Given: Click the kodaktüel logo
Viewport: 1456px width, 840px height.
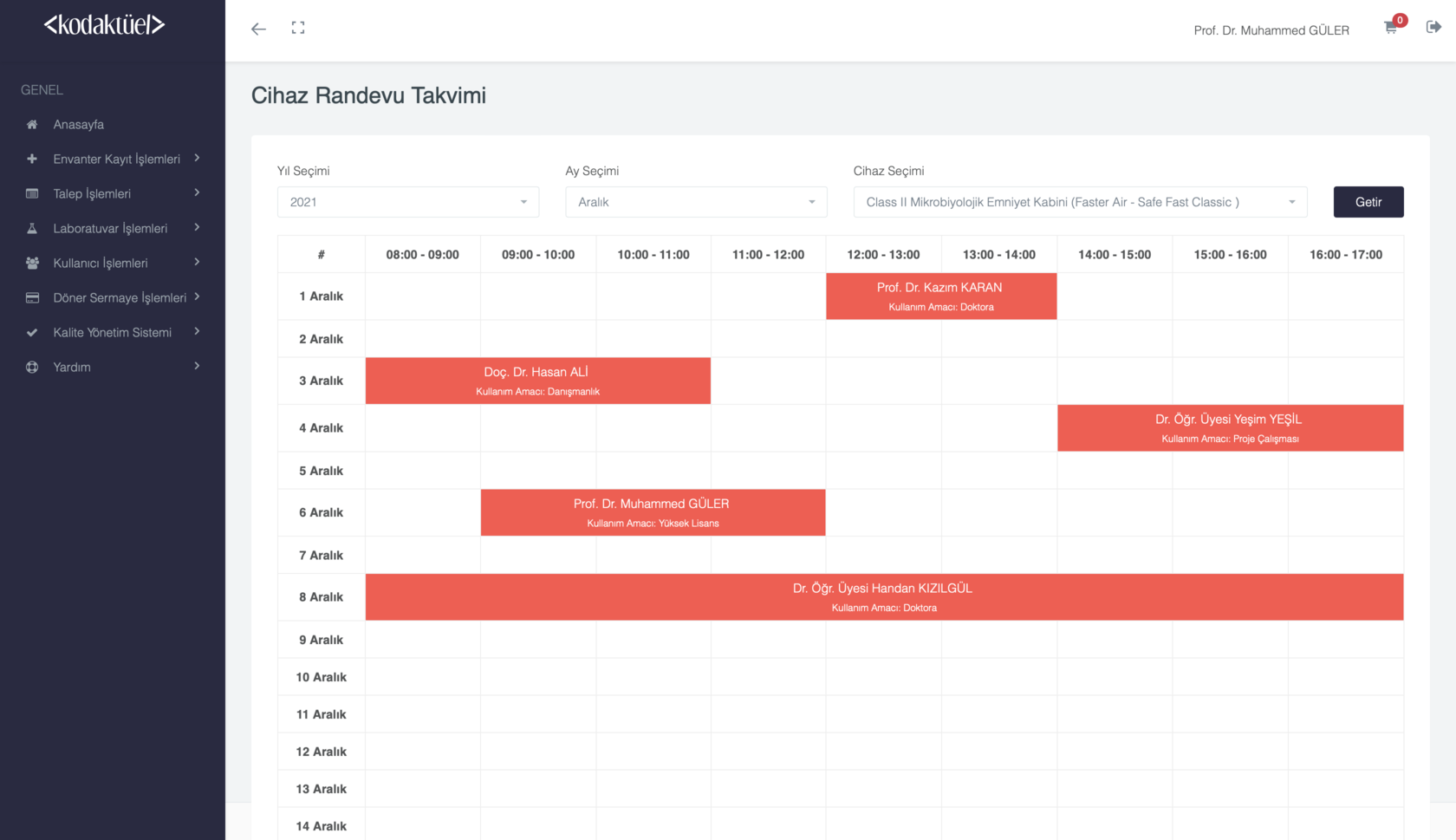Looking at the screenshot, I should (x=104, y=25).
